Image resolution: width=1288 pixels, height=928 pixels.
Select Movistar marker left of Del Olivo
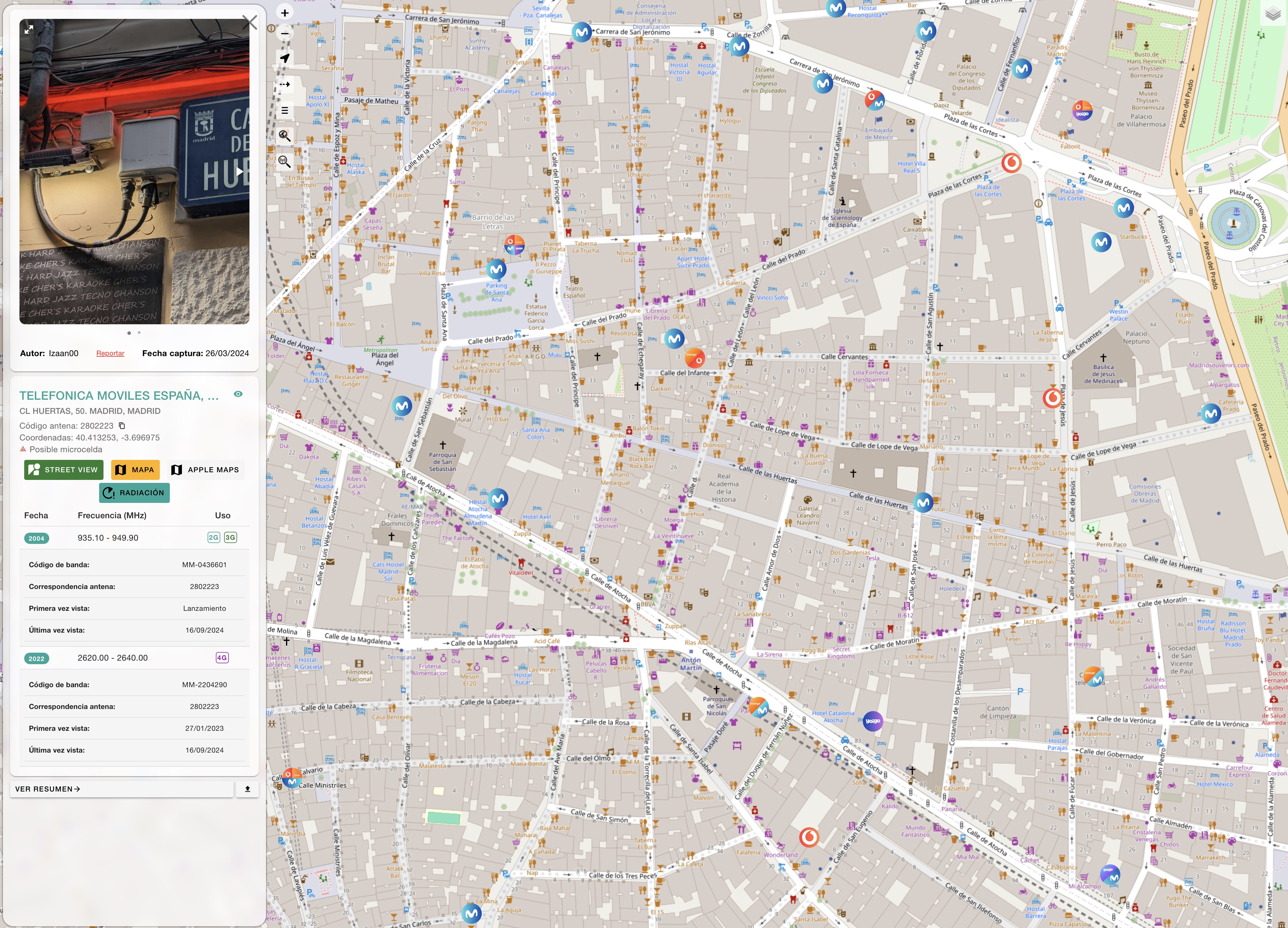tap(402, 406)
